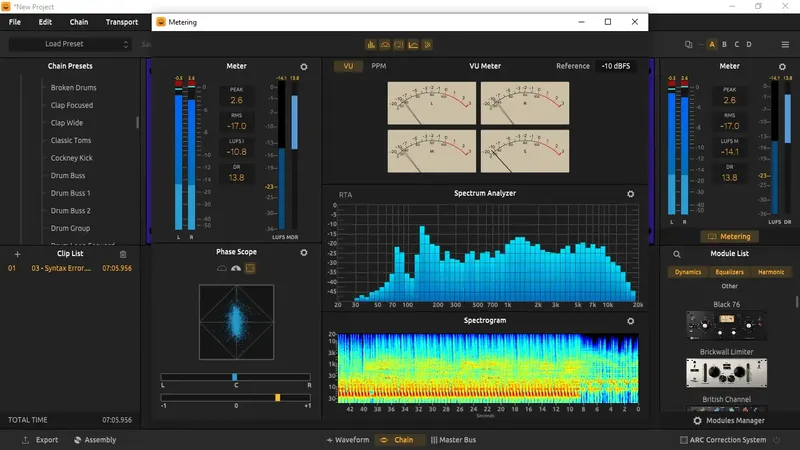The image size is (800, 450).
Task: Select the outlined half-circle phase scope mode
Action: 222,268
